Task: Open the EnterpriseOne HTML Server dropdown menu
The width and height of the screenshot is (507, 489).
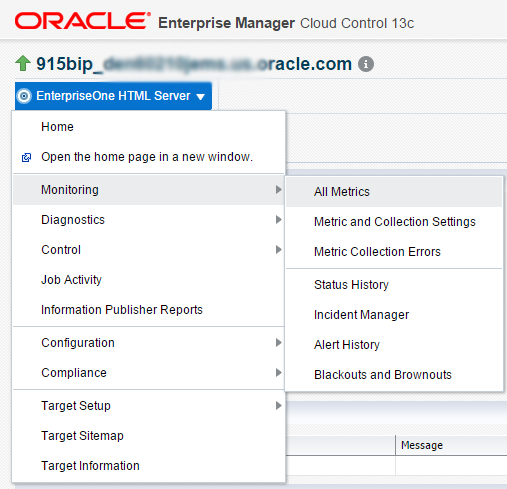Action: point(113,96)
